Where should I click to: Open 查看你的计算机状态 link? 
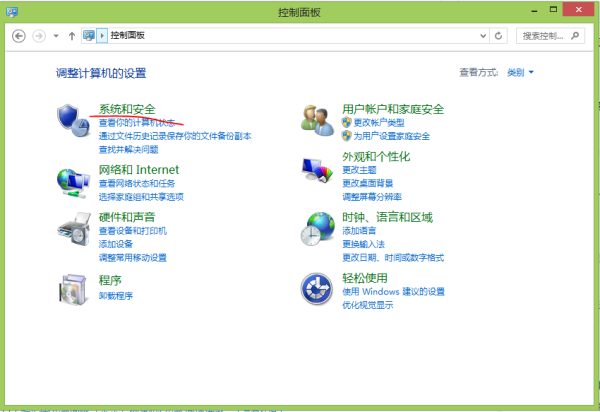(x=137, y=123)
